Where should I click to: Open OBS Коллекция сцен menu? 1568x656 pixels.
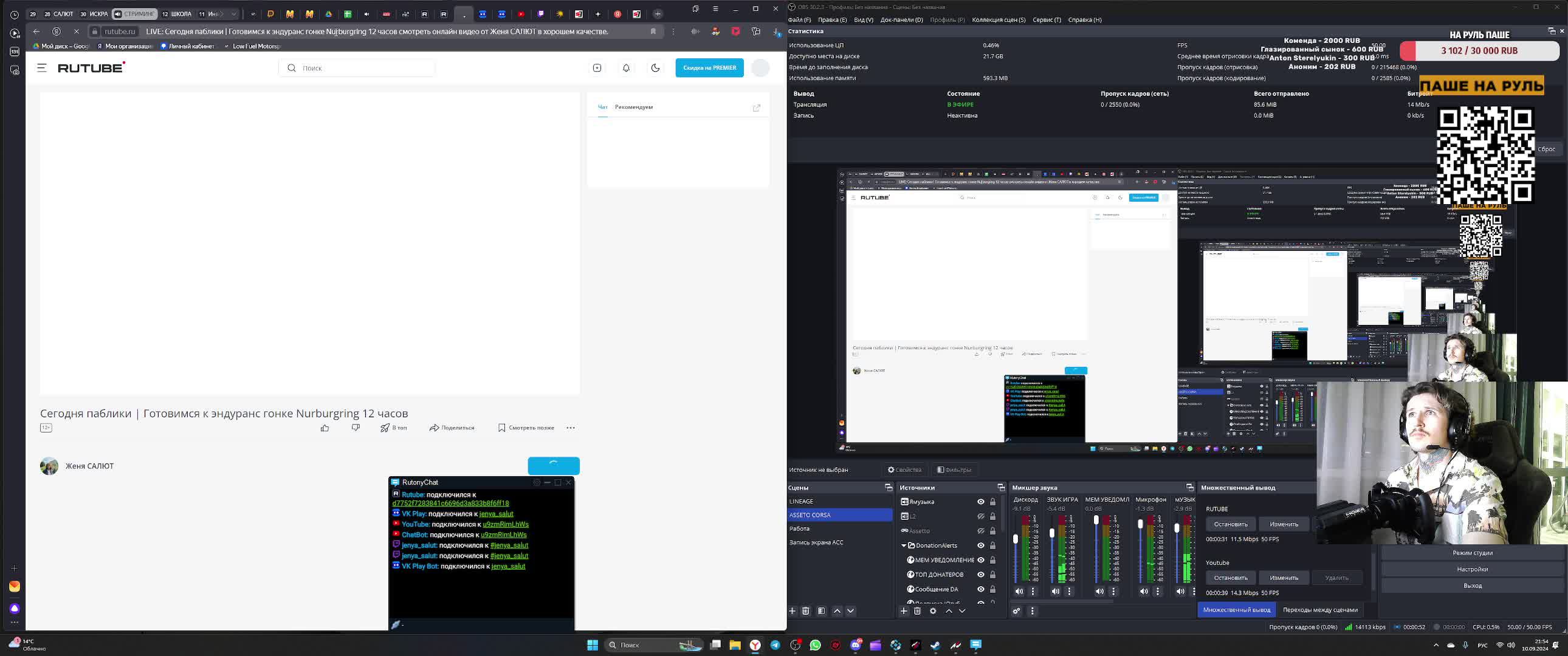tap(999, 20)
